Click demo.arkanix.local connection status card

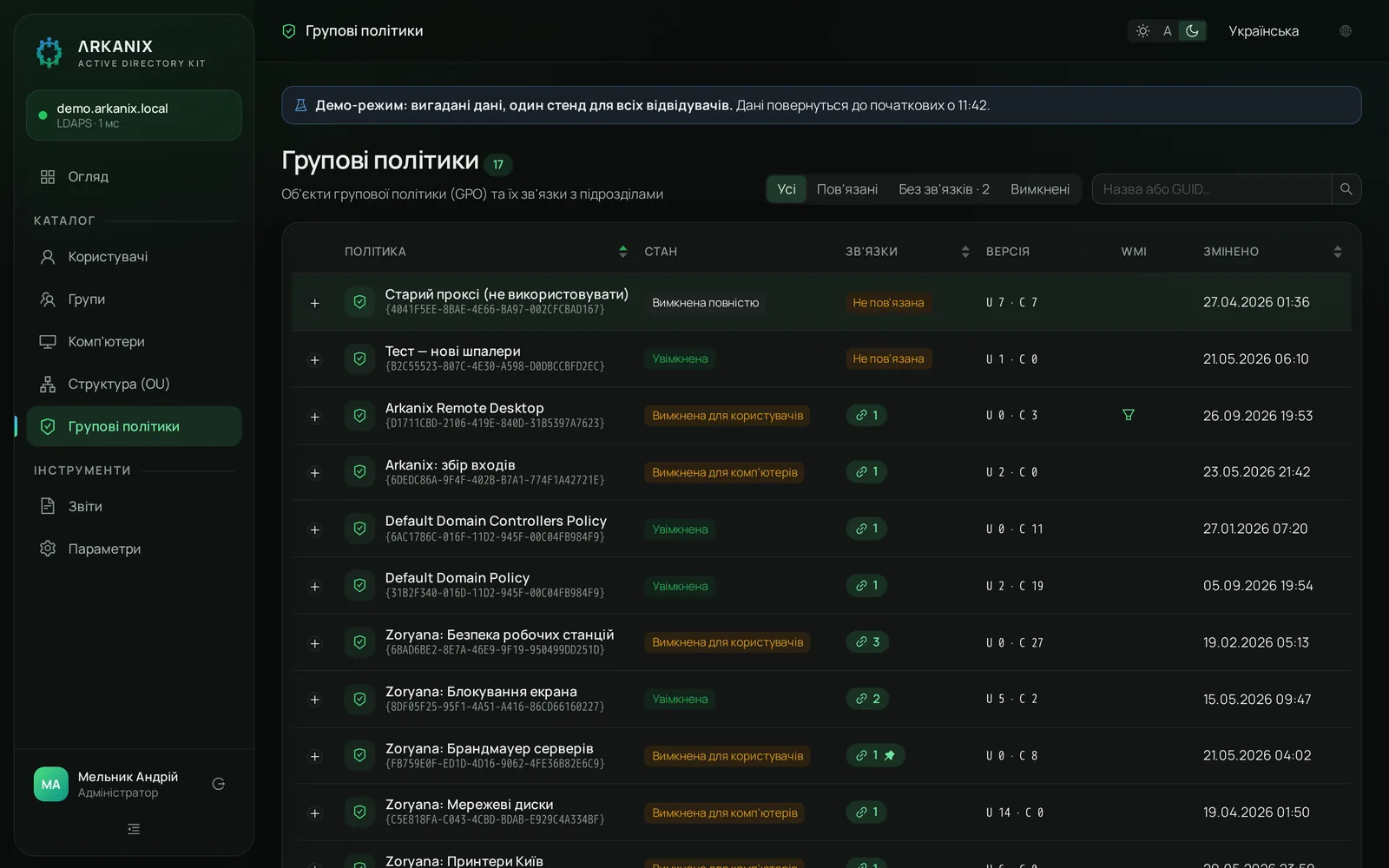point(134,115)
